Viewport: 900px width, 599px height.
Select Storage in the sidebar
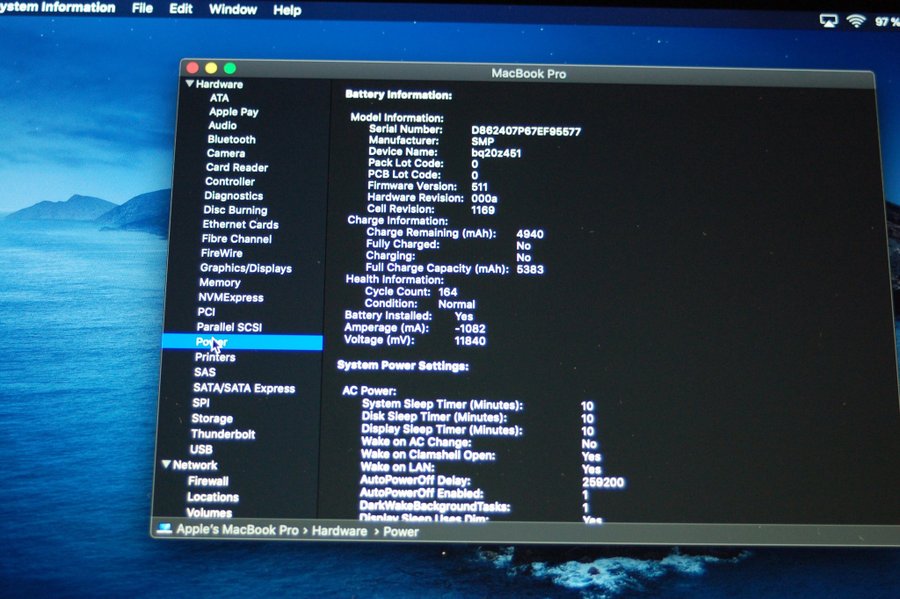click(x=212, y=418)
